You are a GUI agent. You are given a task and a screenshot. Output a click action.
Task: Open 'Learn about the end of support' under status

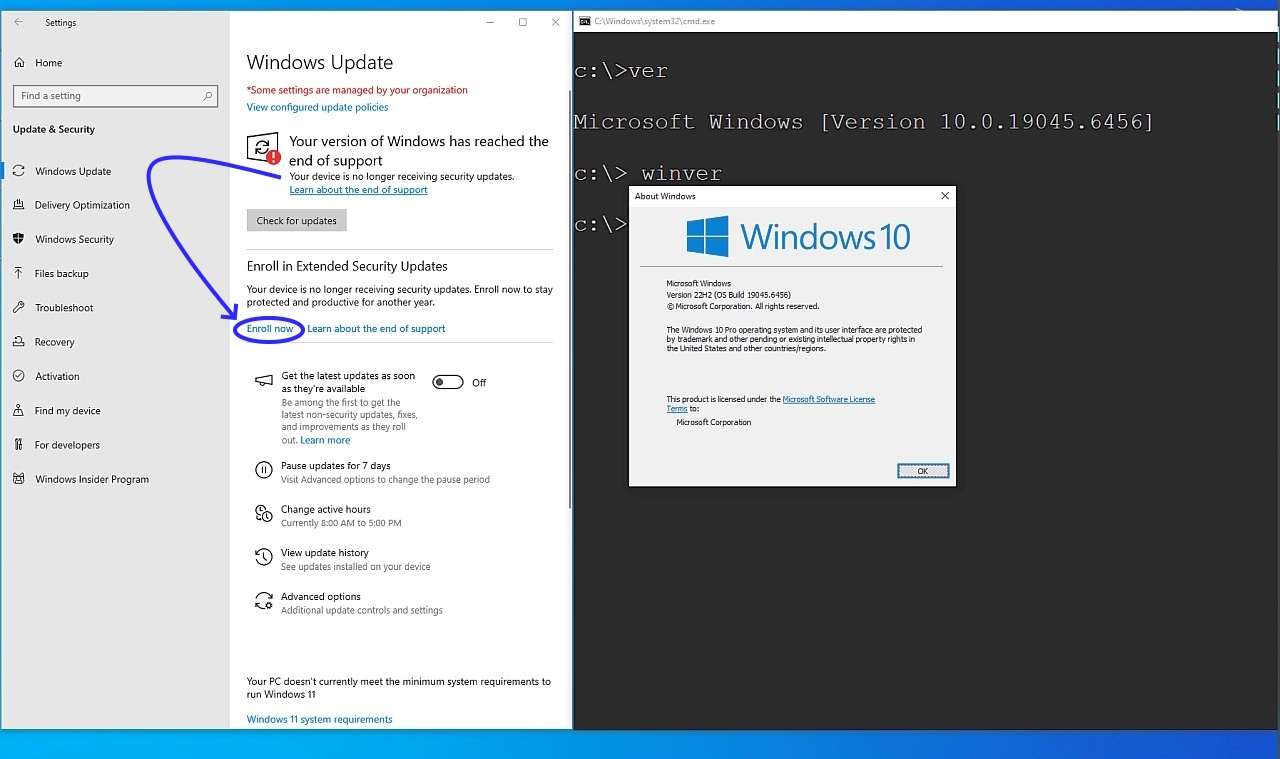(x=358, y=190)
